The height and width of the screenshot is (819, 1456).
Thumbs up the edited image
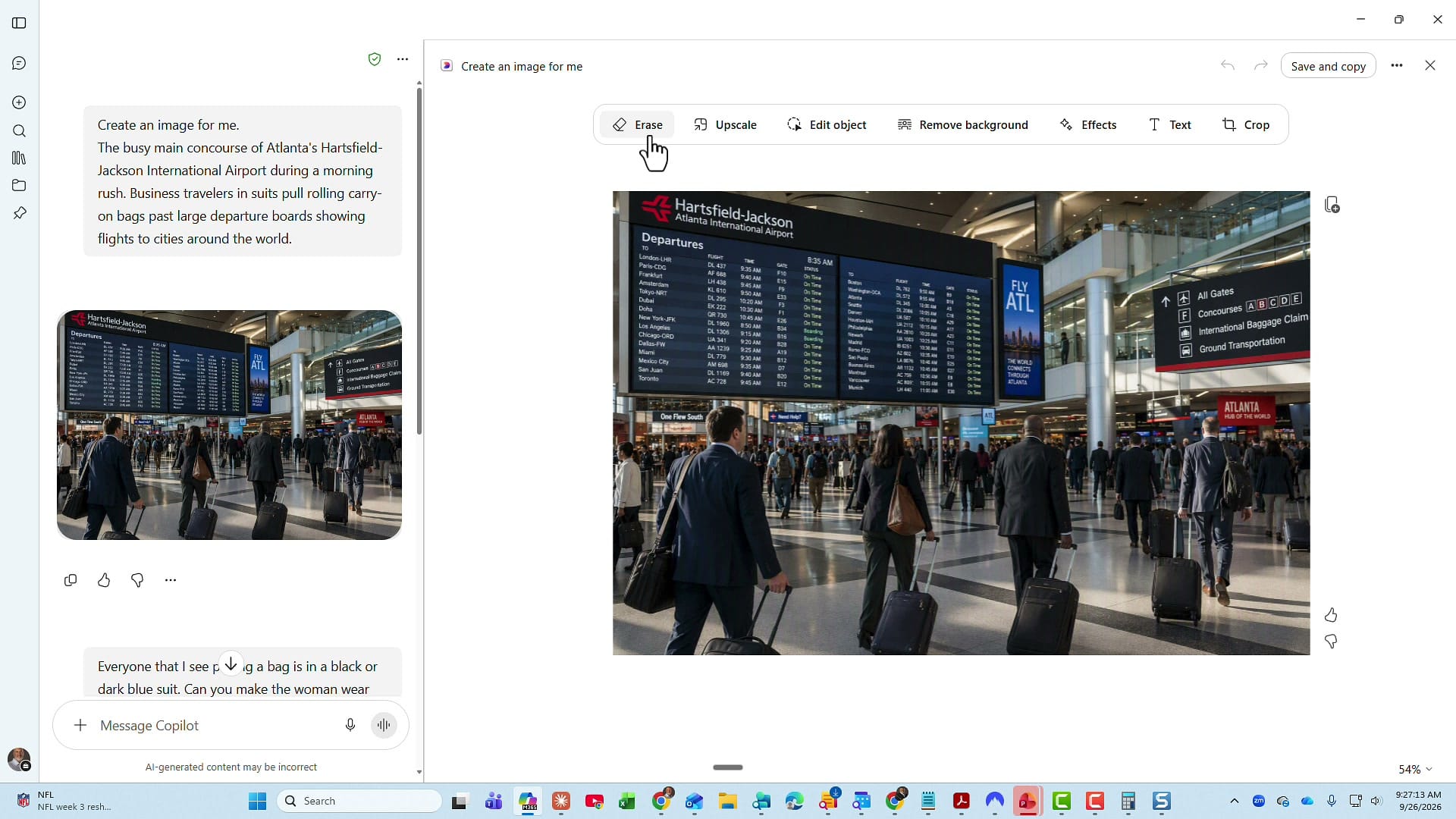click(1331, 615)
